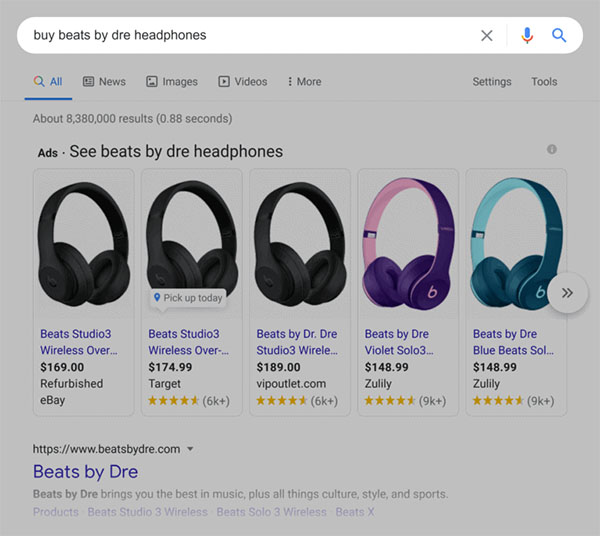The image size is (600, 536).
Task: Start voice search with the microphone icon
Action: pyautogui.click(x=527, y=36)
